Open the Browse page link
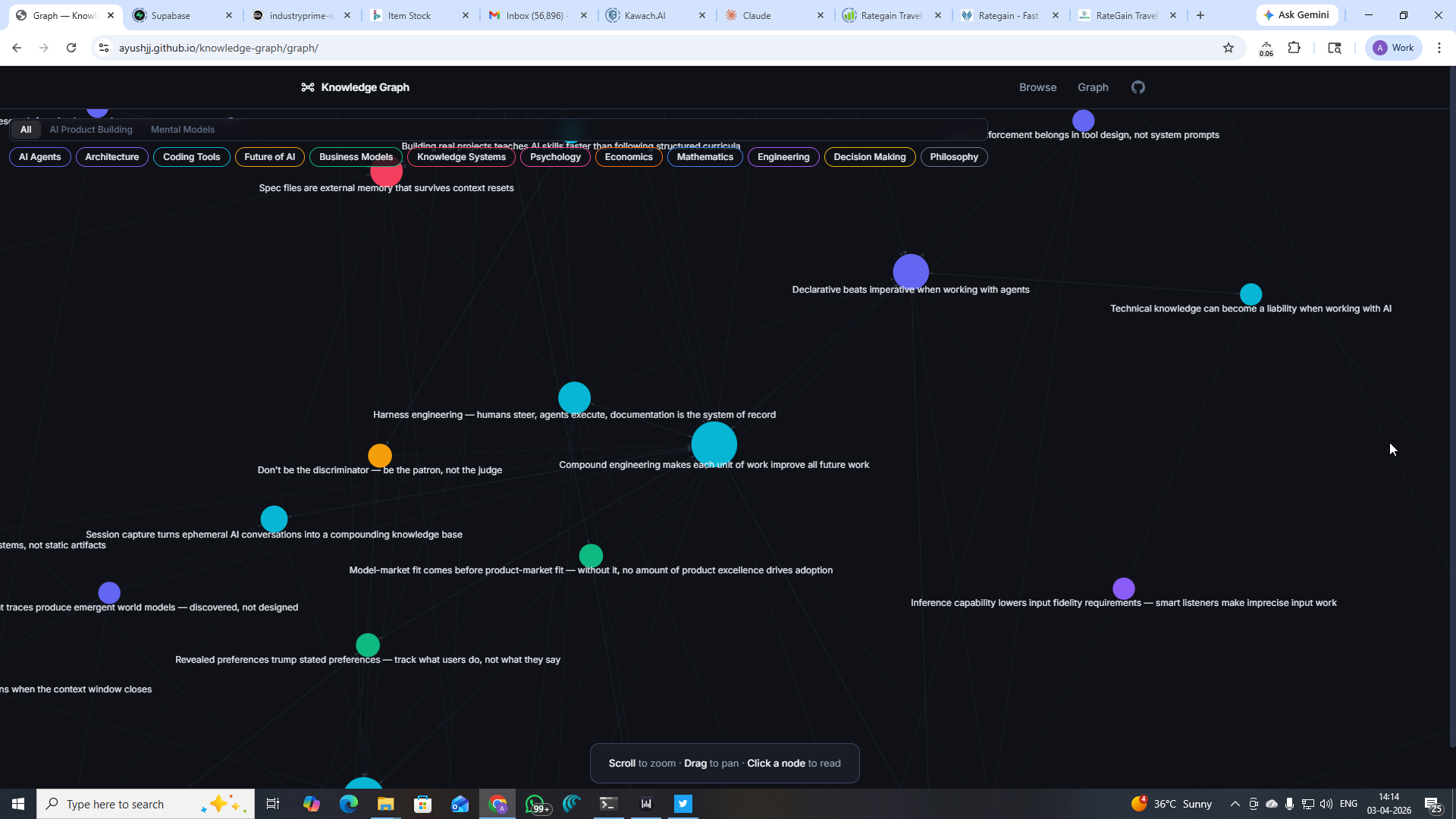The height and width of the screenshot is (819, 1456). click(x=1037, y=87)
